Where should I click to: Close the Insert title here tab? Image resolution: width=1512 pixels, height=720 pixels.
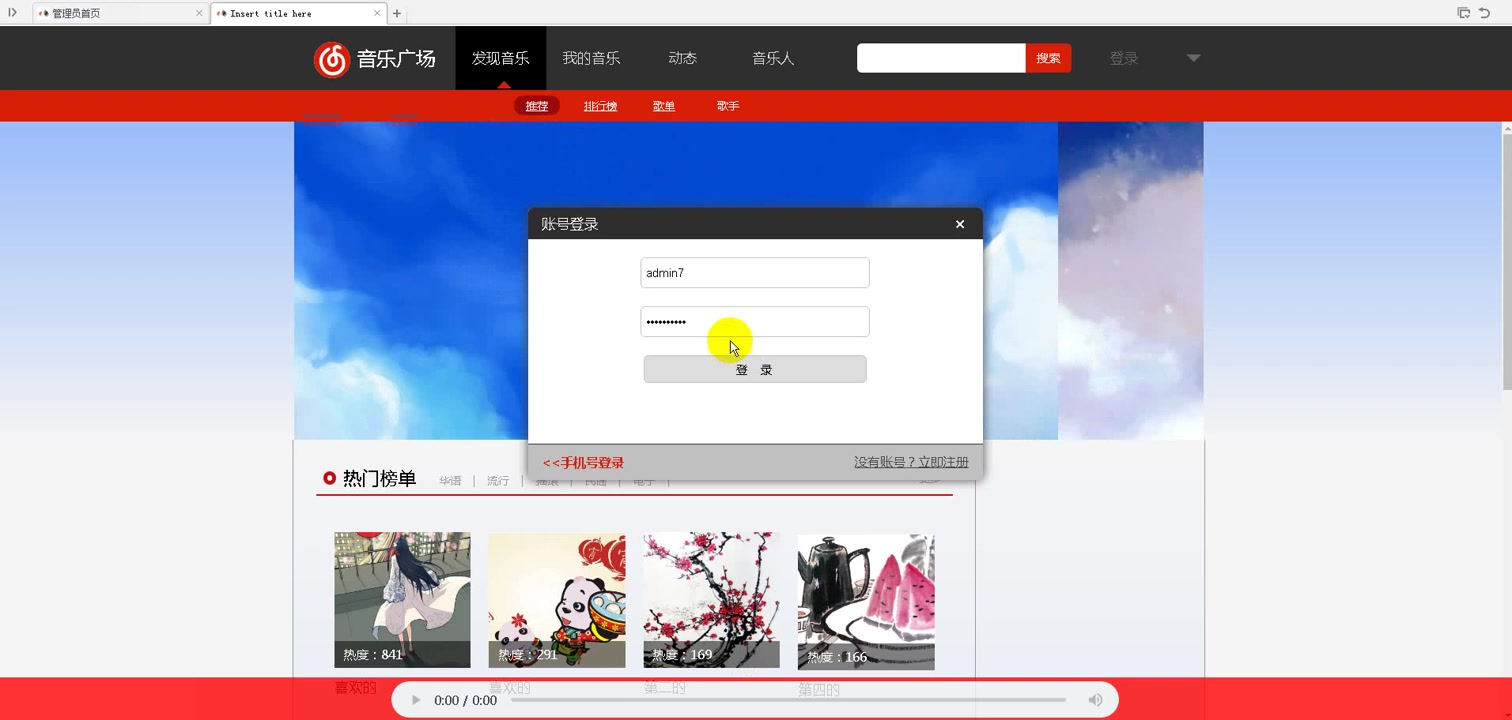tap(377, 14)
